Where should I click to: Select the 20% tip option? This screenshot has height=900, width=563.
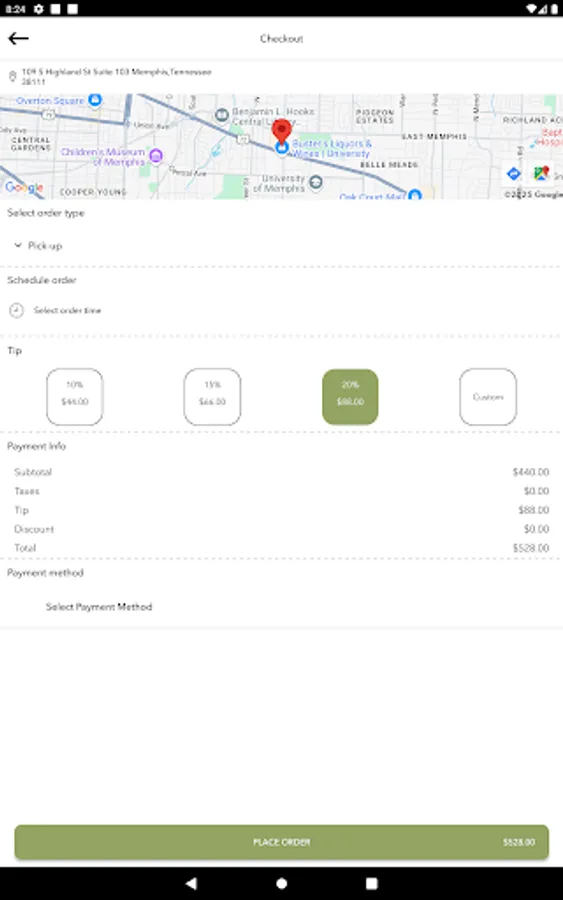(350, 397)
